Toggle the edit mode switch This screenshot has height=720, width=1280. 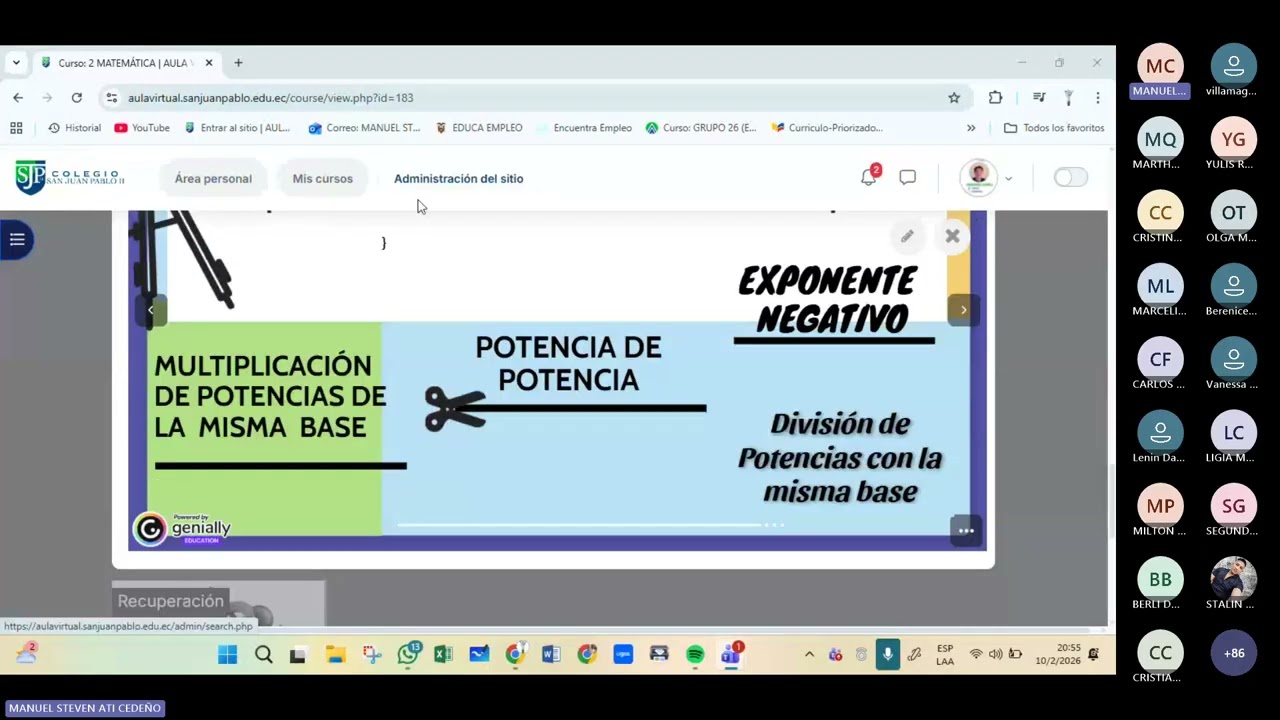tap(1071, 177)
